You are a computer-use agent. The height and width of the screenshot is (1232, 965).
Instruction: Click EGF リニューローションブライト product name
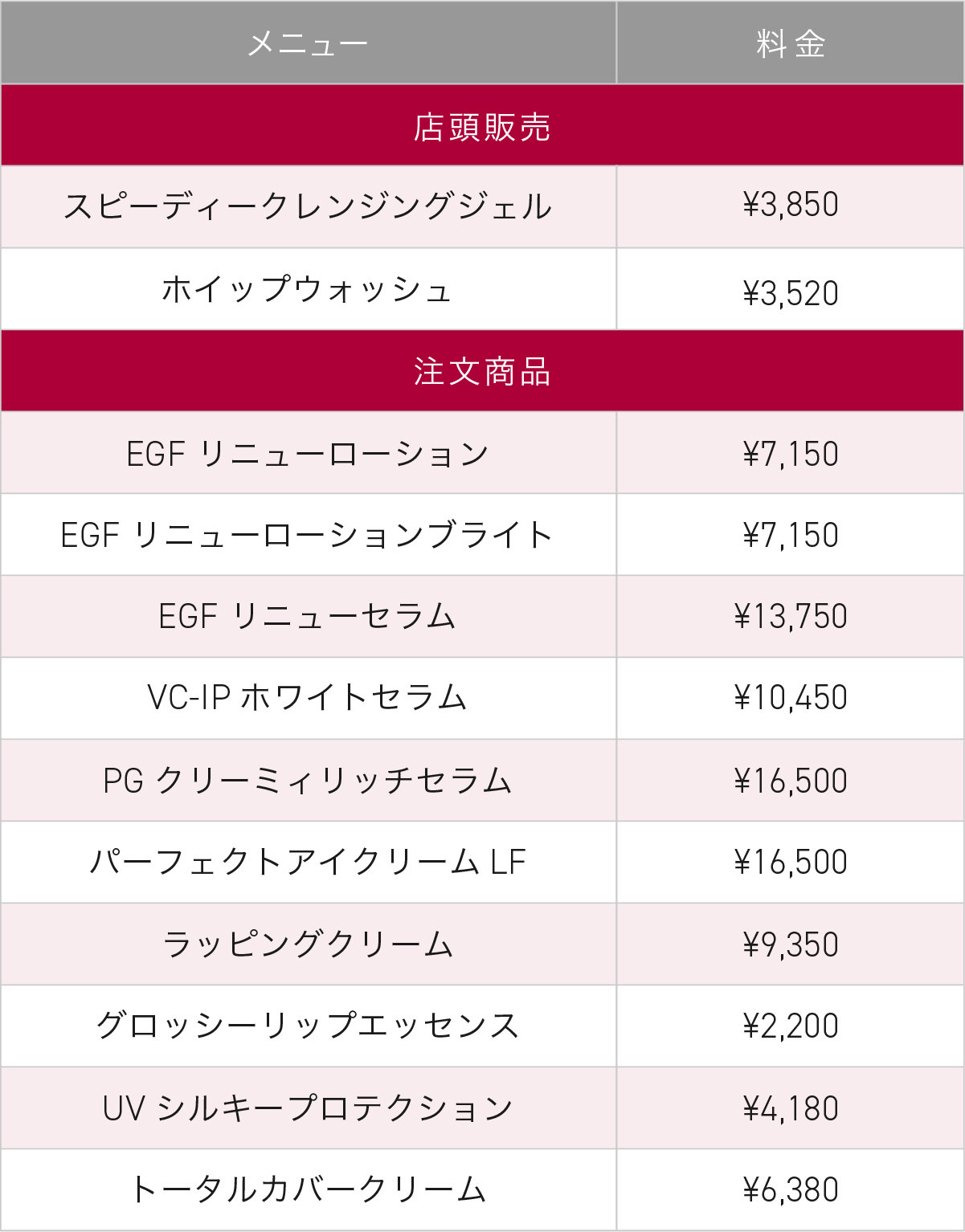308,535
